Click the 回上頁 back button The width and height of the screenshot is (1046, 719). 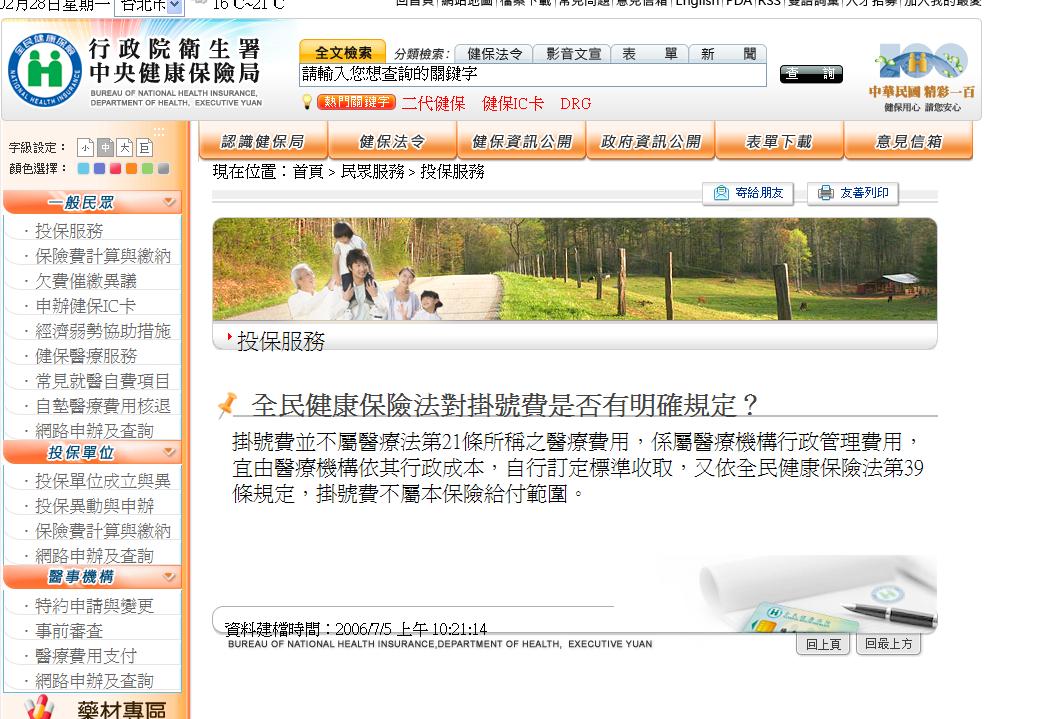(823, 644)
